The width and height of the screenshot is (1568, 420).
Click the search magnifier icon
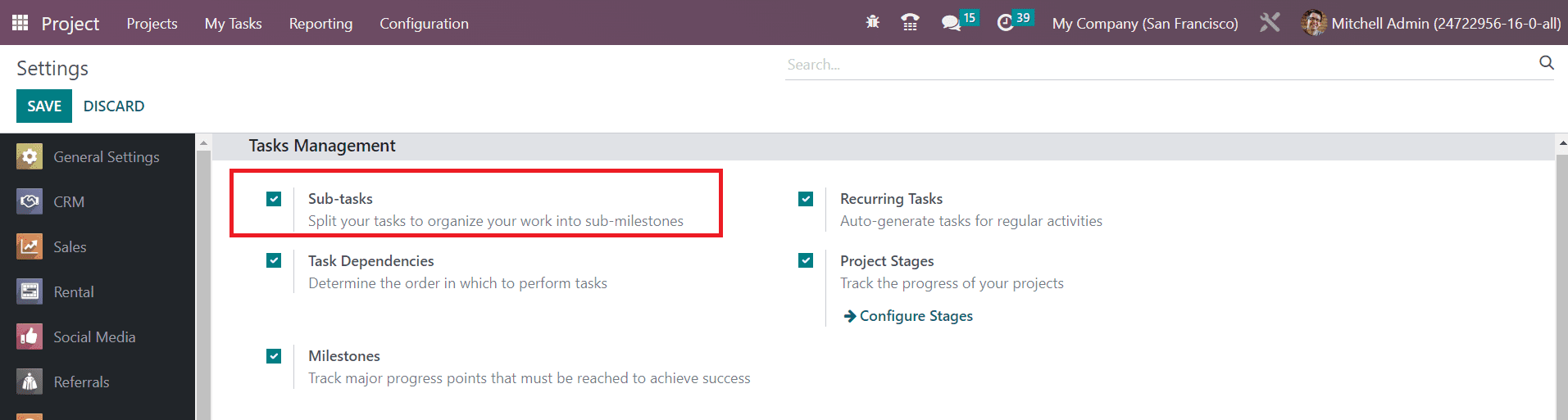[1547, 63]
